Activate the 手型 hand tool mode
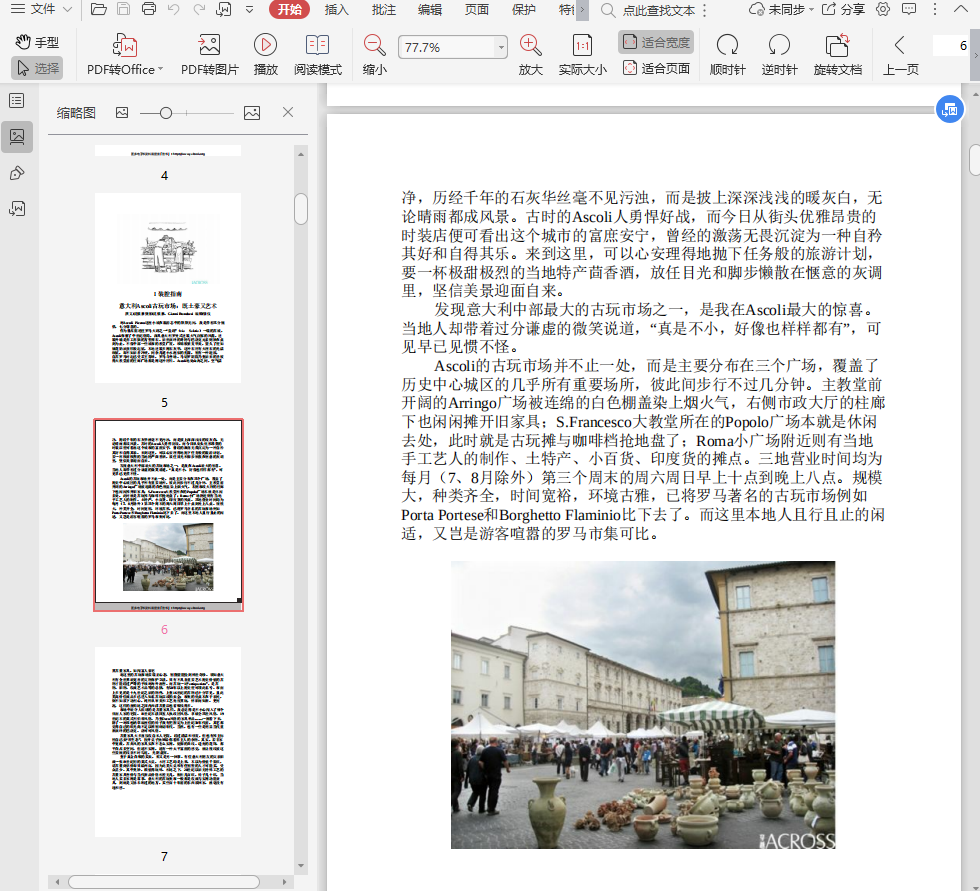This screenshot has height=891, width=980. tap(38, 42)
